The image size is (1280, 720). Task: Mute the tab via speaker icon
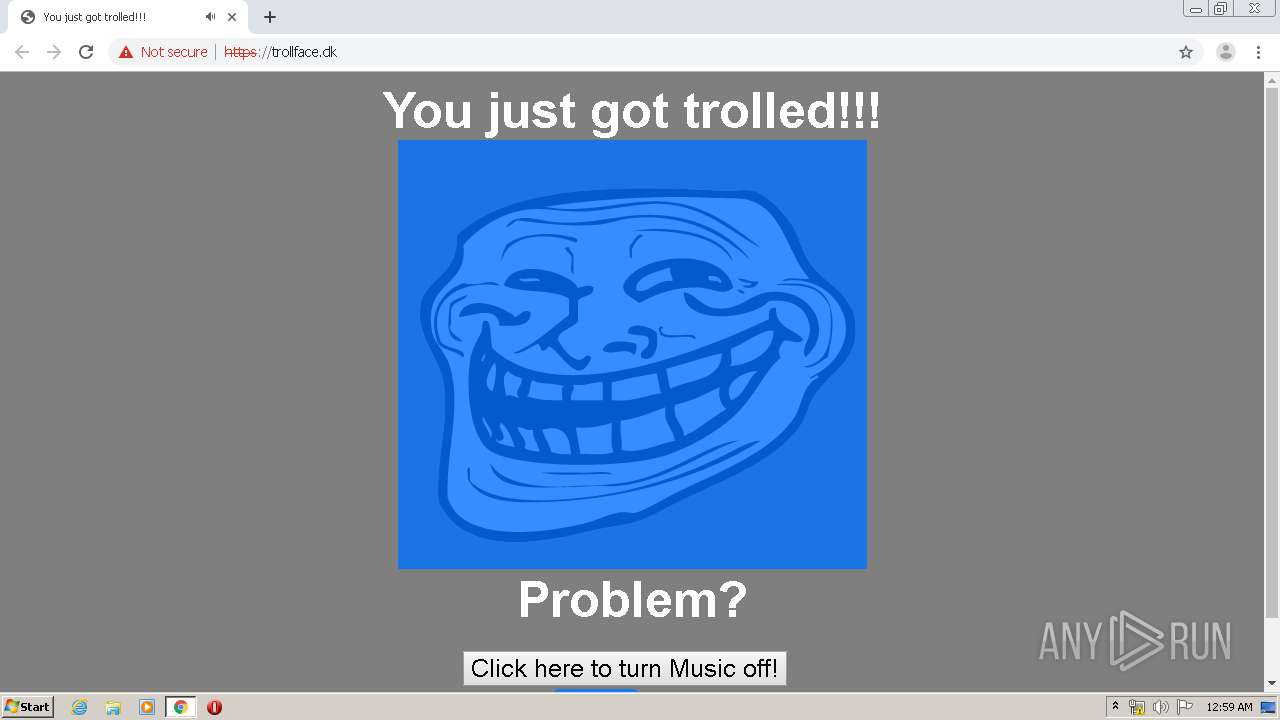(210, 17)
